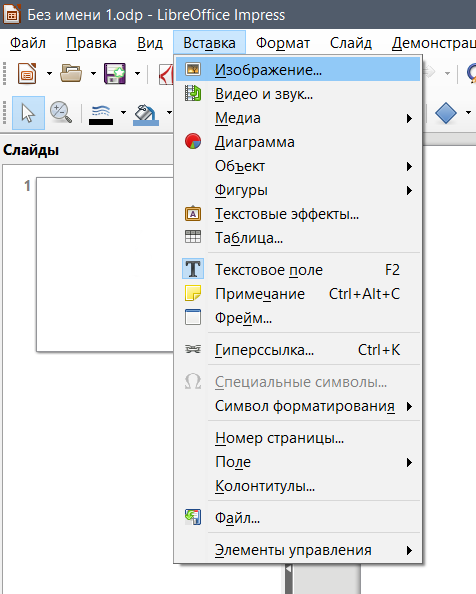The width and height of the screenshot is (476, 594).
Task: Choose Номер страницы... menu entry
Action: click(298, 438)
